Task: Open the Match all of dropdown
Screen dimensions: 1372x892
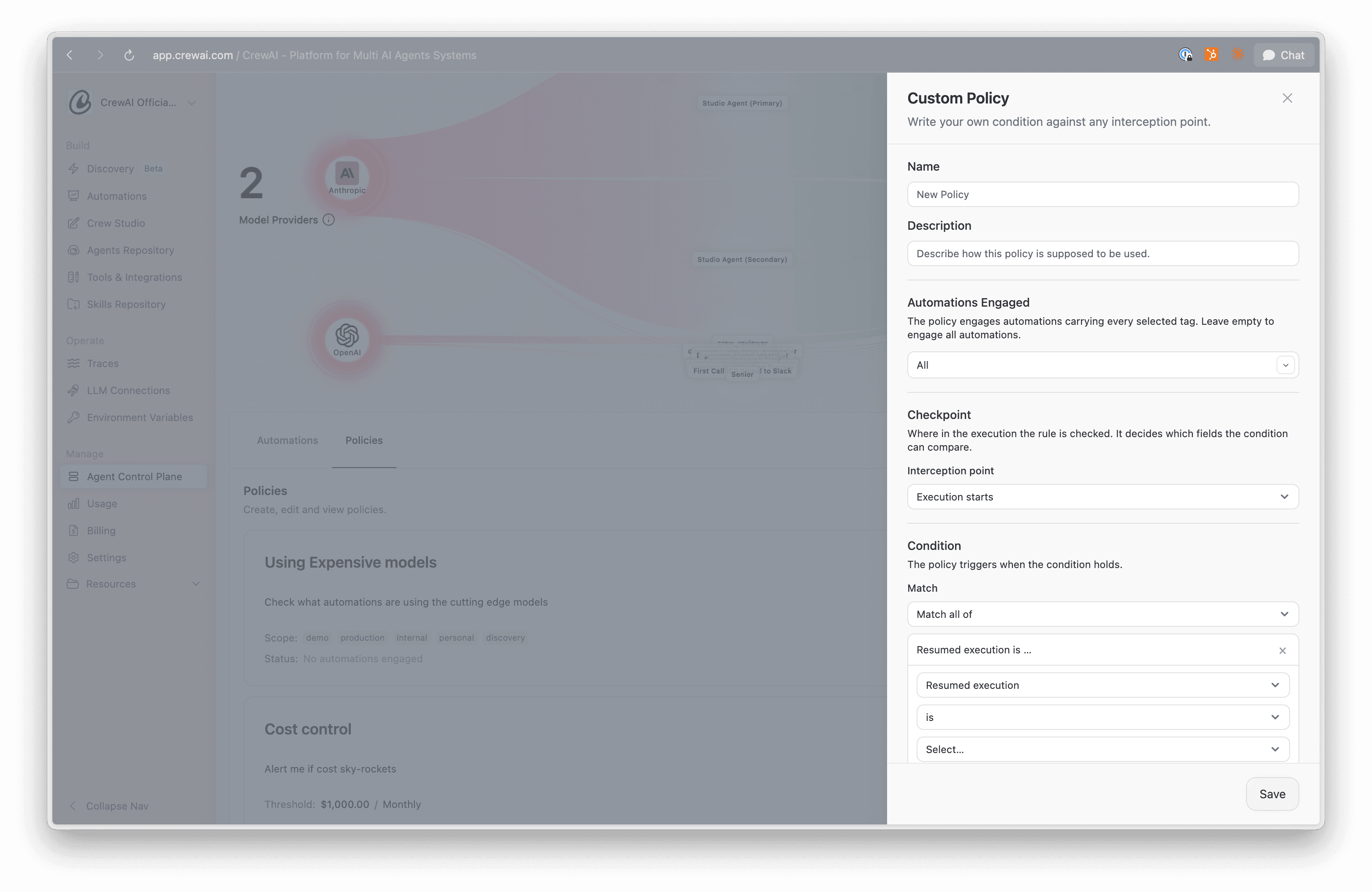Action: click(1102, 614)
